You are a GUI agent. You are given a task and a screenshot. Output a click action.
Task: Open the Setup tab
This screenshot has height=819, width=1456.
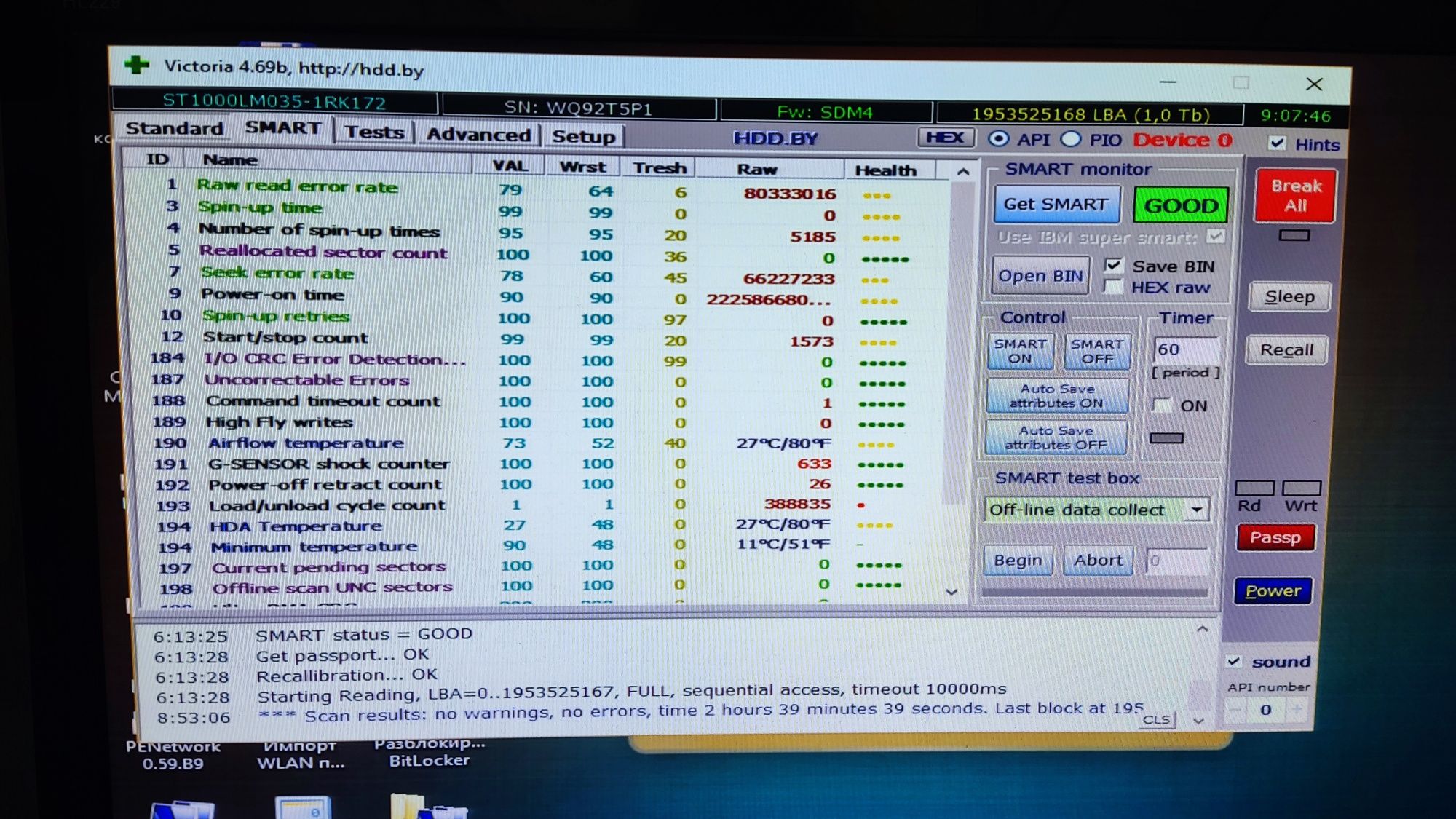point(583,136)
